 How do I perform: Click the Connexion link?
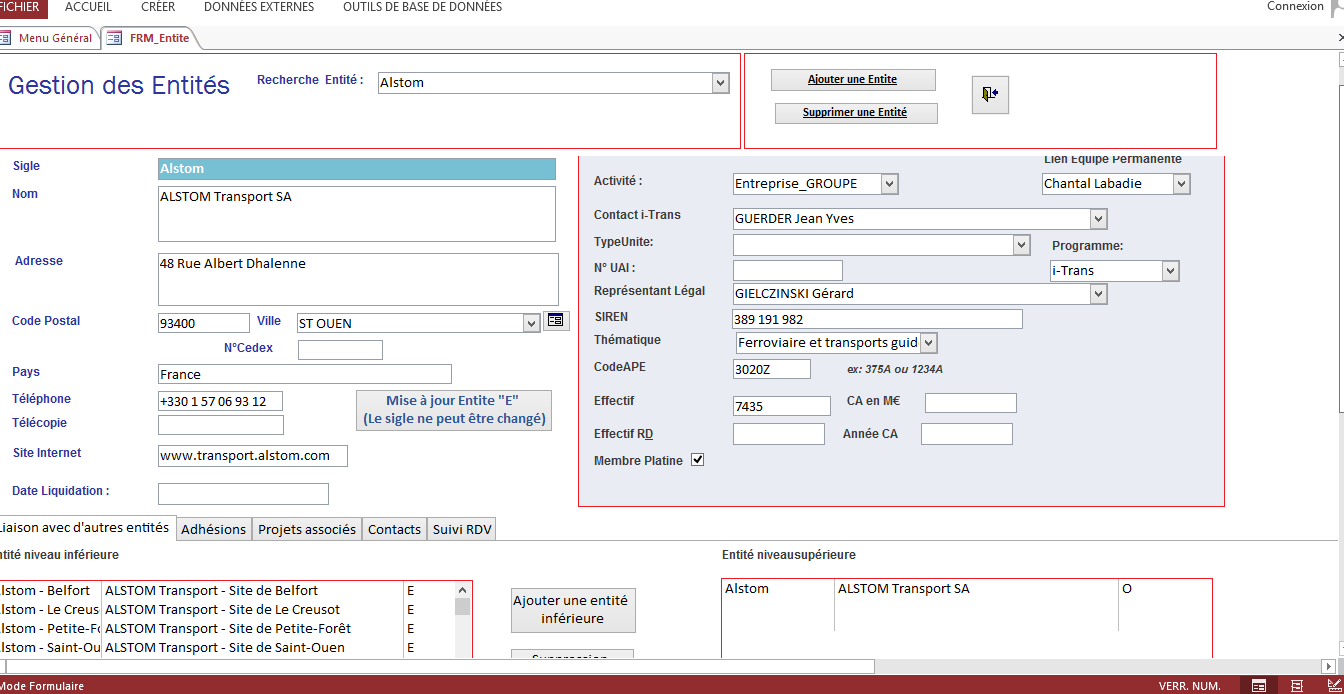tap(1295, 7)
